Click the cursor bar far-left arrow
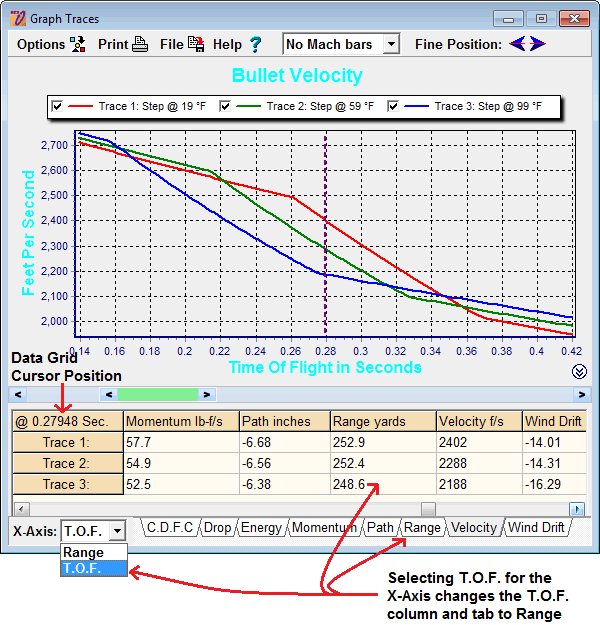This screenshot has width=600, height=625. pyautogui.click(x=18, y=394)
